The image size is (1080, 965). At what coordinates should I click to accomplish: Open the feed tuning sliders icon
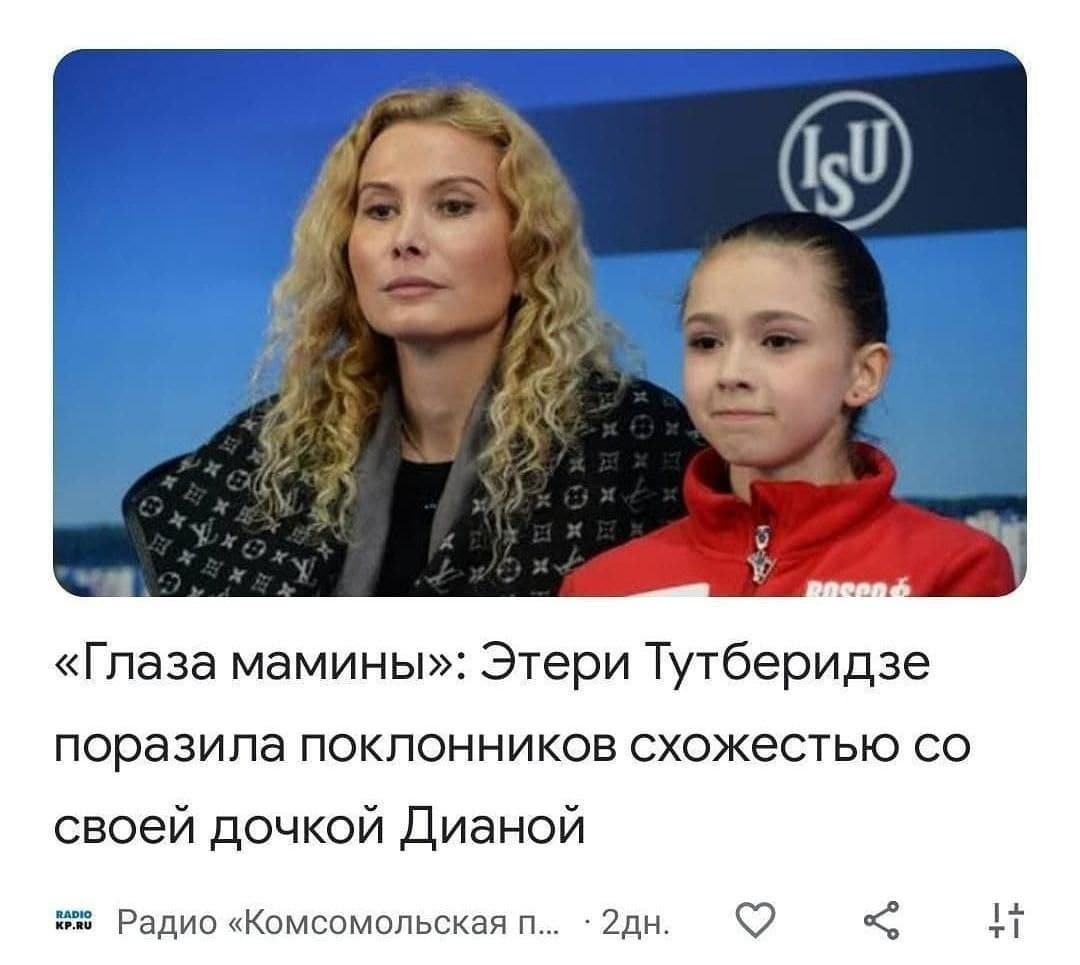(x=1007, y=920)
